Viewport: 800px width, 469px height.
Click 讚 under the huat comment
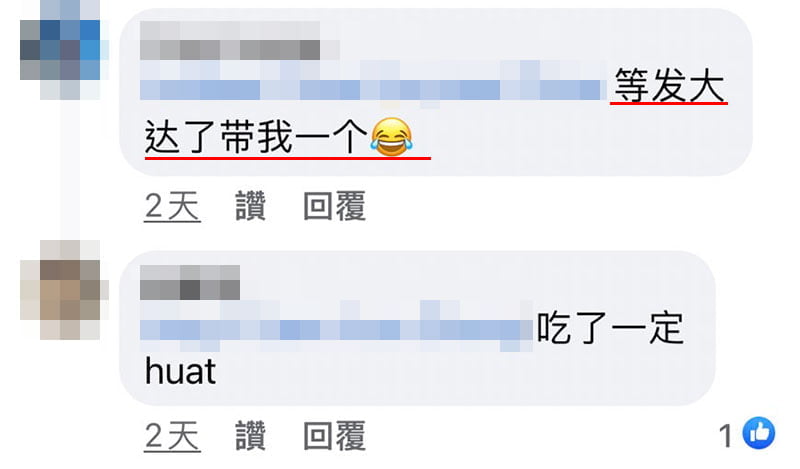coord(251,436)
